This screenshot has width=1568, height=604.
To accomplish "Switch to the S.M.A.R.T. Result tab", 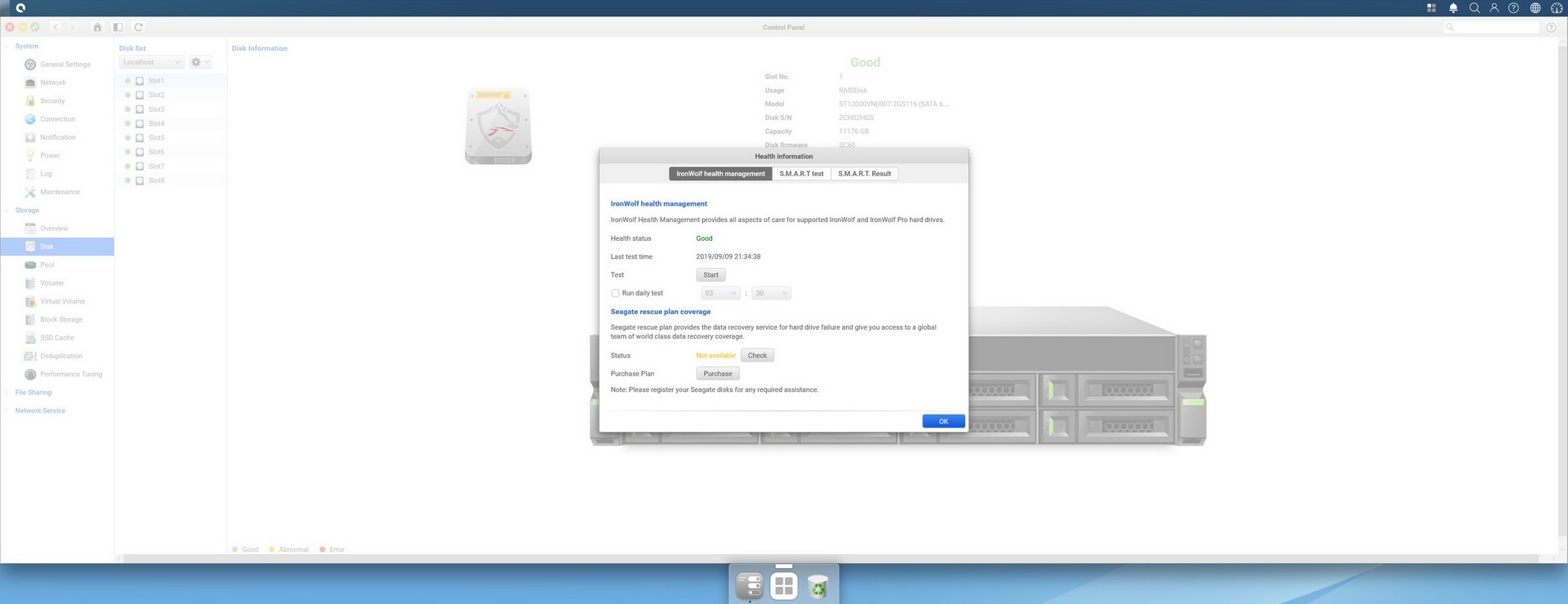I will [x=864, y=174].
